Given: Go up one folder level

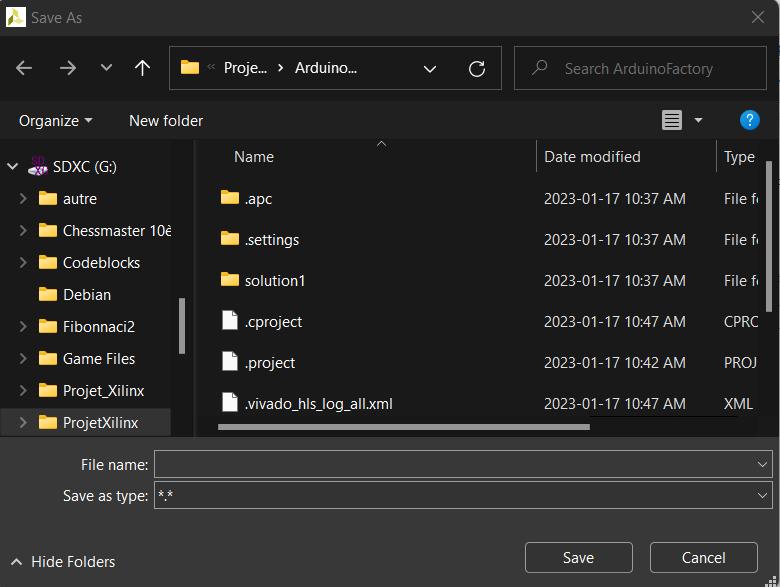Looking at the screenshot, I should [142, 68].
